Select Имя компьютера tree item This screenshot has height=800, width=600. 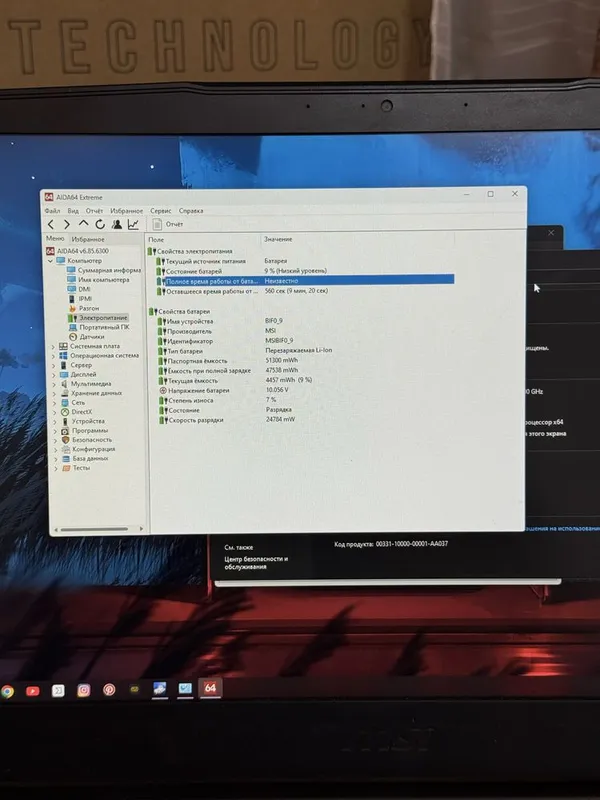[98, 280]
